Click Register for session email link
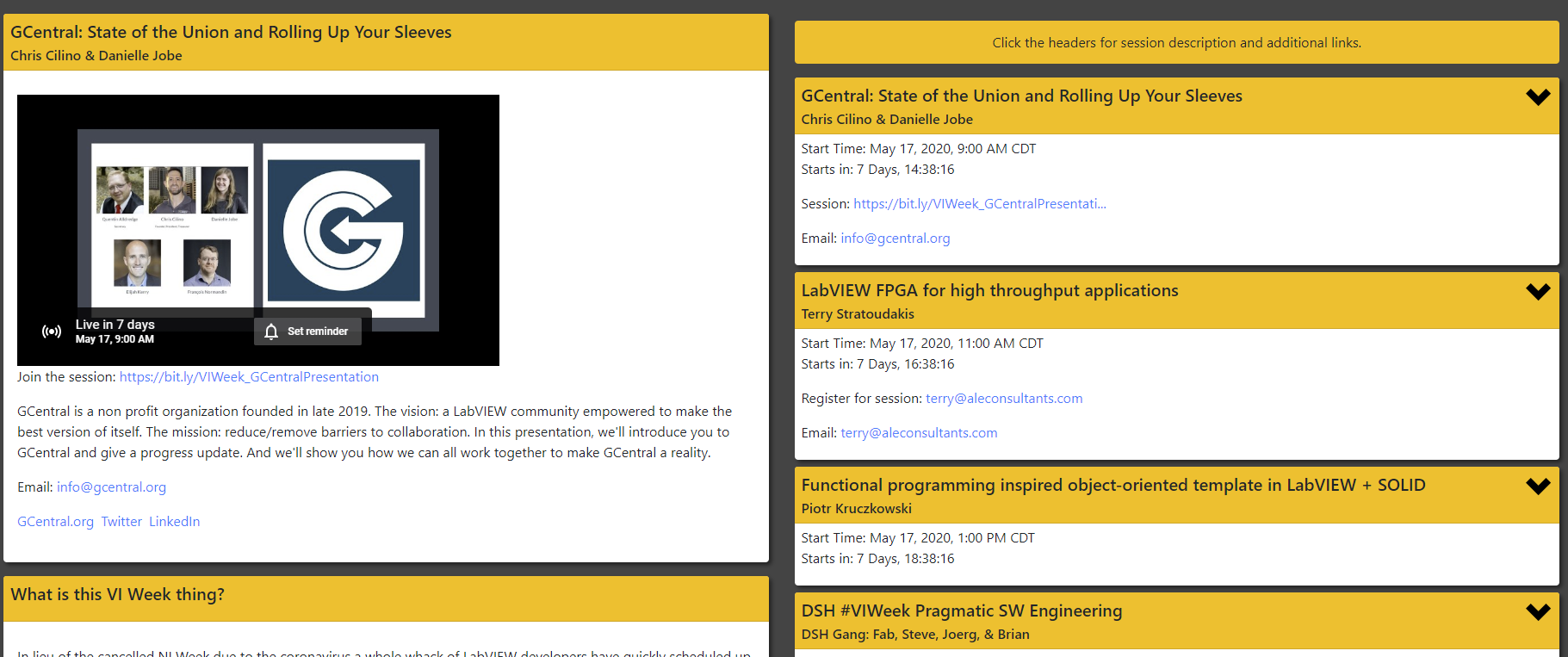This screenshot has width=1568, height=657. (x=1004, y=399)
